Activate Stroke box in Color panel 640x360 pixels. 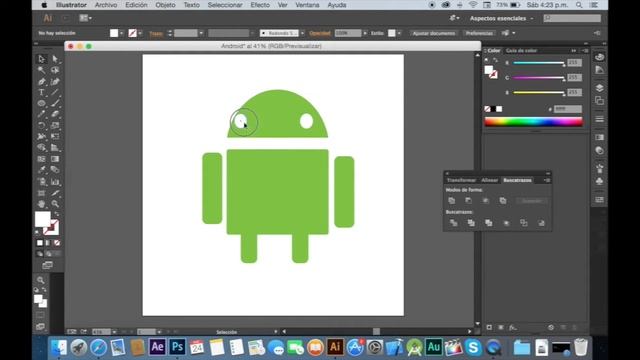[x=494, y=75]
